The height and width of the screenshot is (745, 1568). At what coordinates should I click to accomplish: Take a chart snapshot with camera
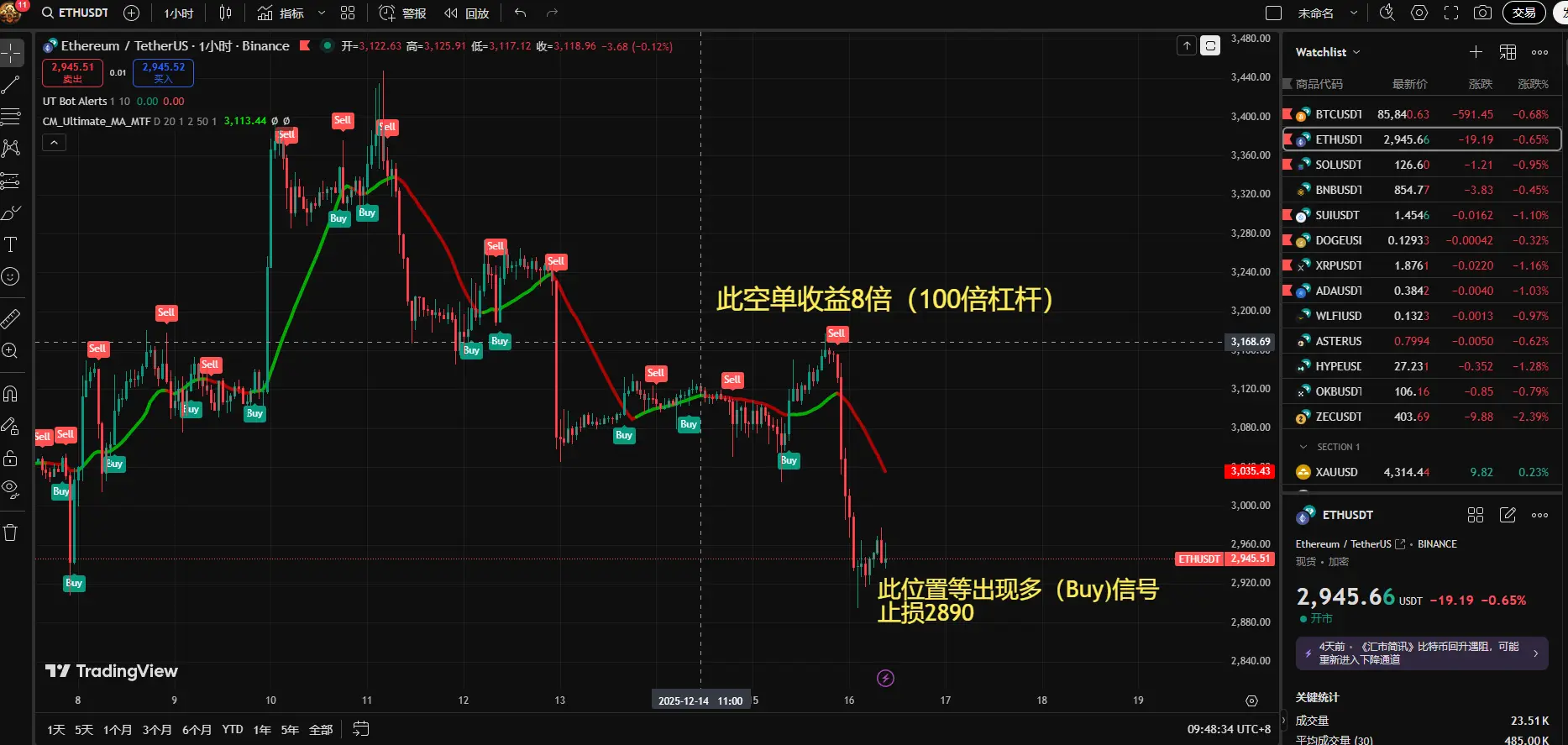(1483, 13)
